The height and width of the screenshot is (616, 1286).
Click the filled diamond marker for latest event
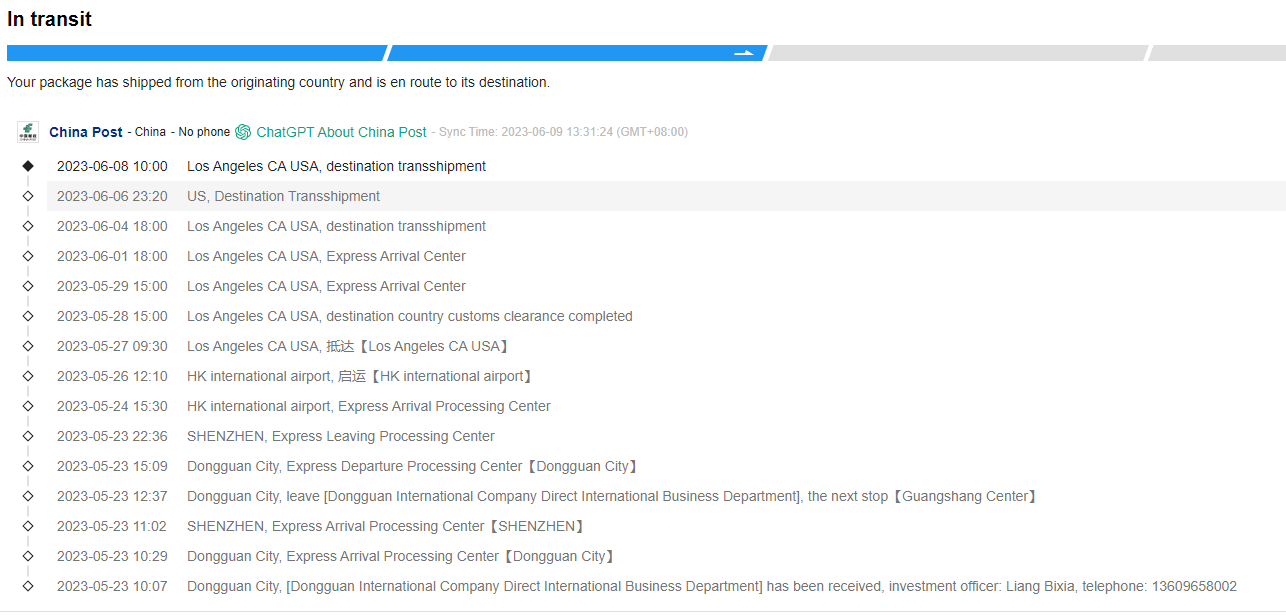[x=28, y=166]
